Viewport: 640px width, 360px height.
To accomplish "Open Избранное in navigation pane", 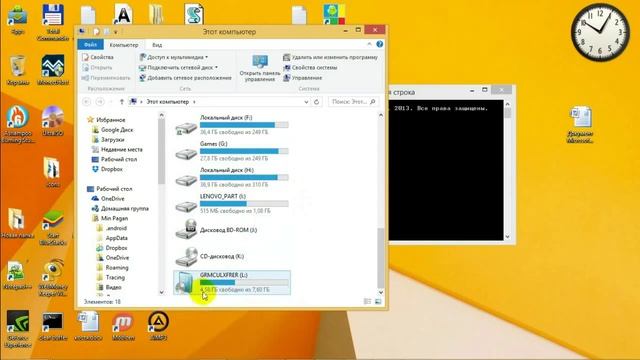I will tap(106, 120).
